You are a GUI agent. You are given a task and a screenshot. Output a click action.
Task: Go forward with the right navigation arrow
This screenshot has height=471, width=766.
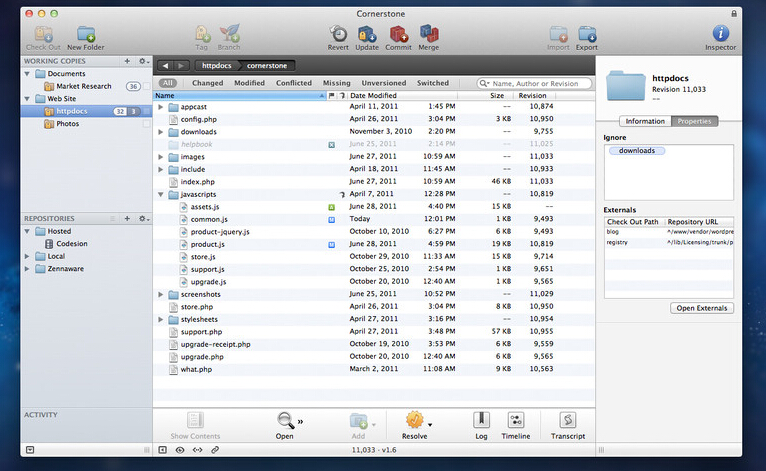181,65
